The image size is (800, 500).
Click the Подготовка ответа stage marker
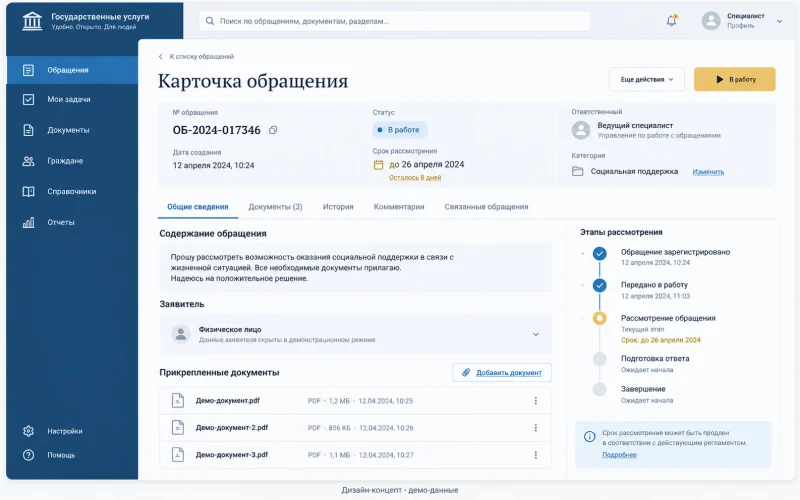pyautogui.click(x=599, y=359)
